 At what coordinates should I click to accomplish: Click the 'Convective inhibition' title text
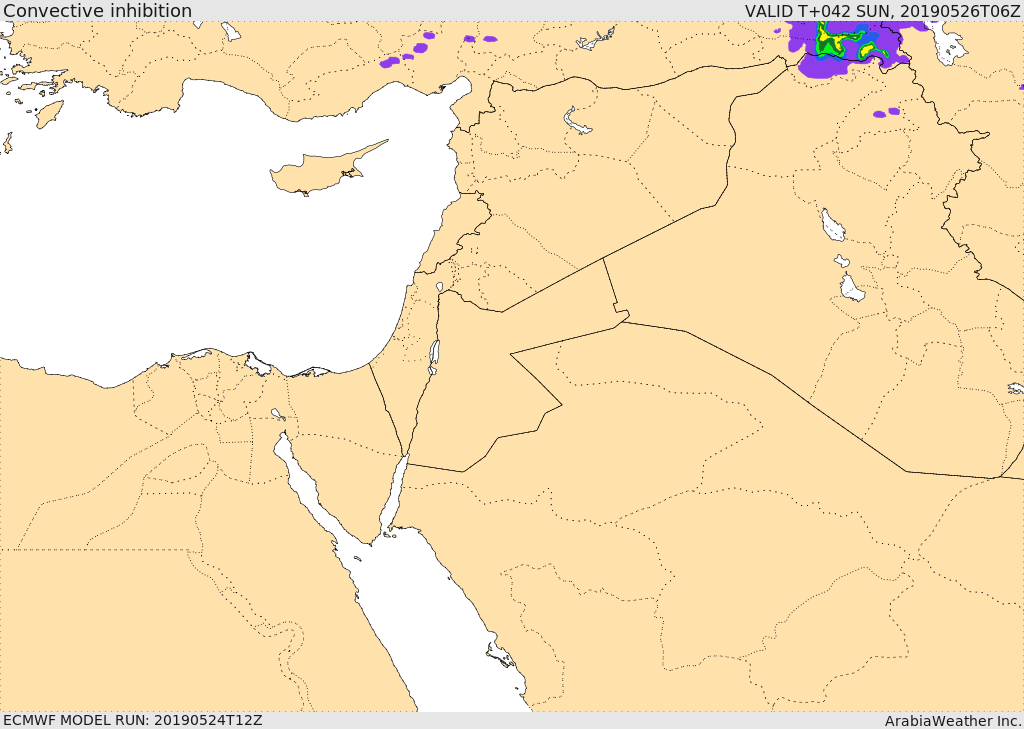pos(97,10)
